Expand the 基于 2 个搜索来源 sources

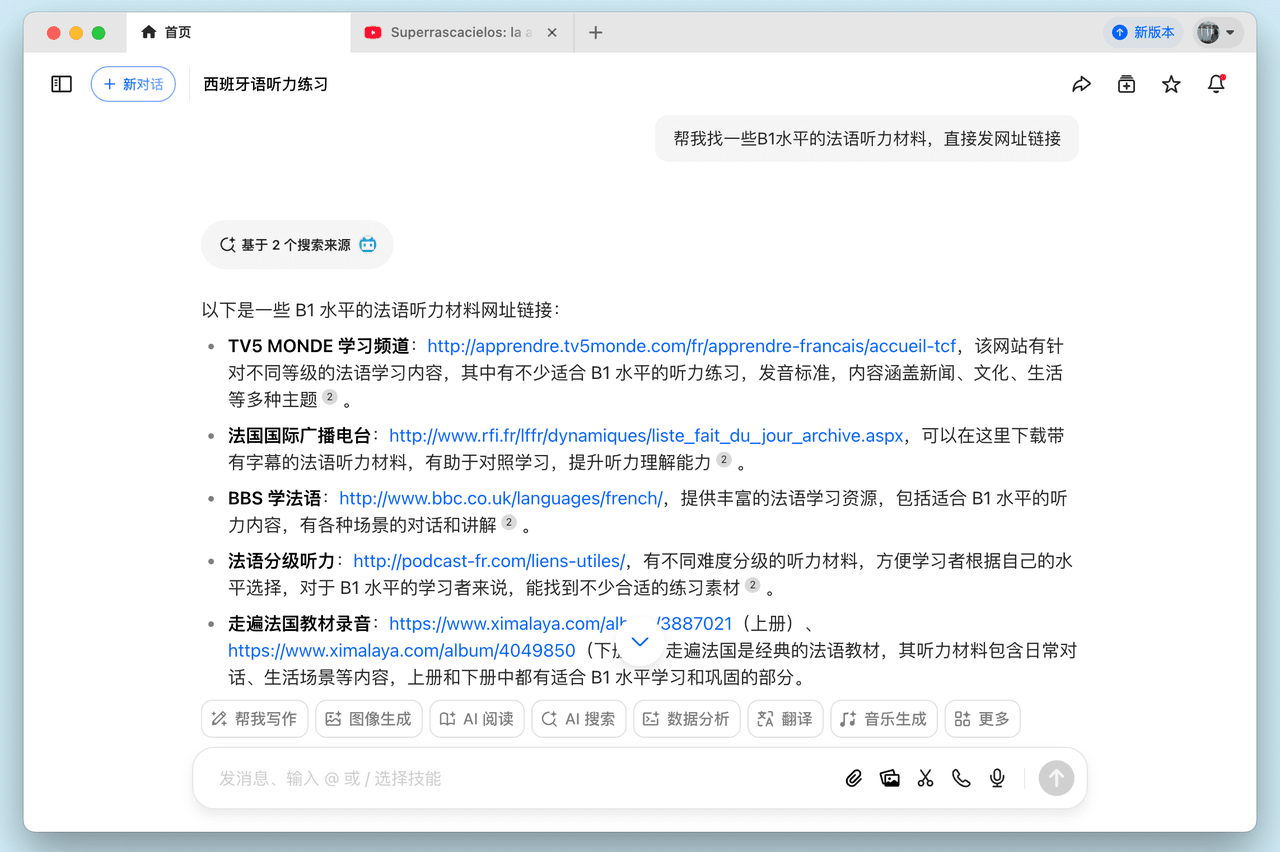click(297, 245)
